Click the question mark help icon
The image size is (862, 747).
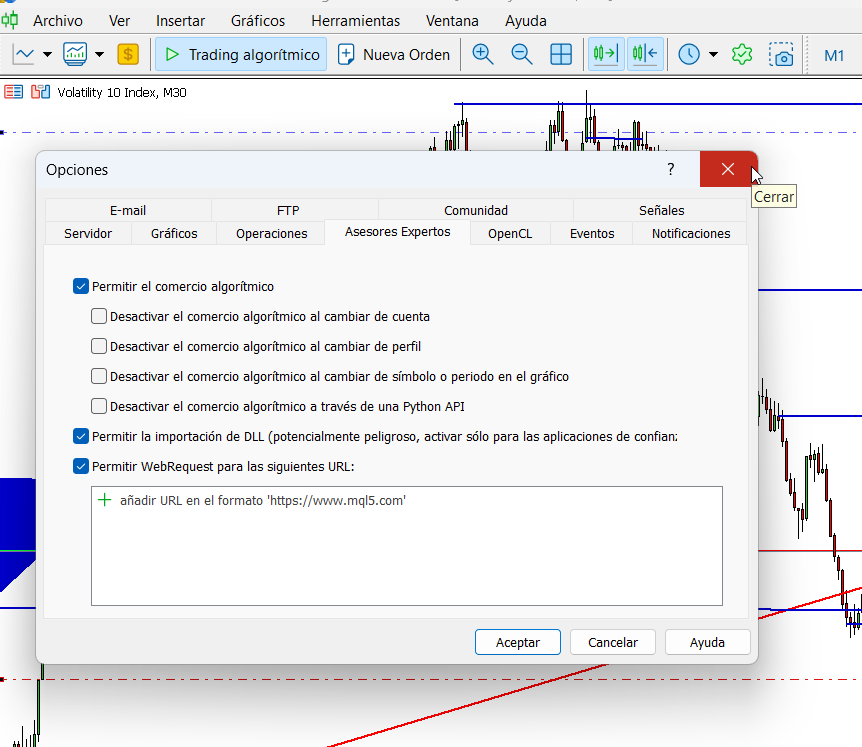671,169
